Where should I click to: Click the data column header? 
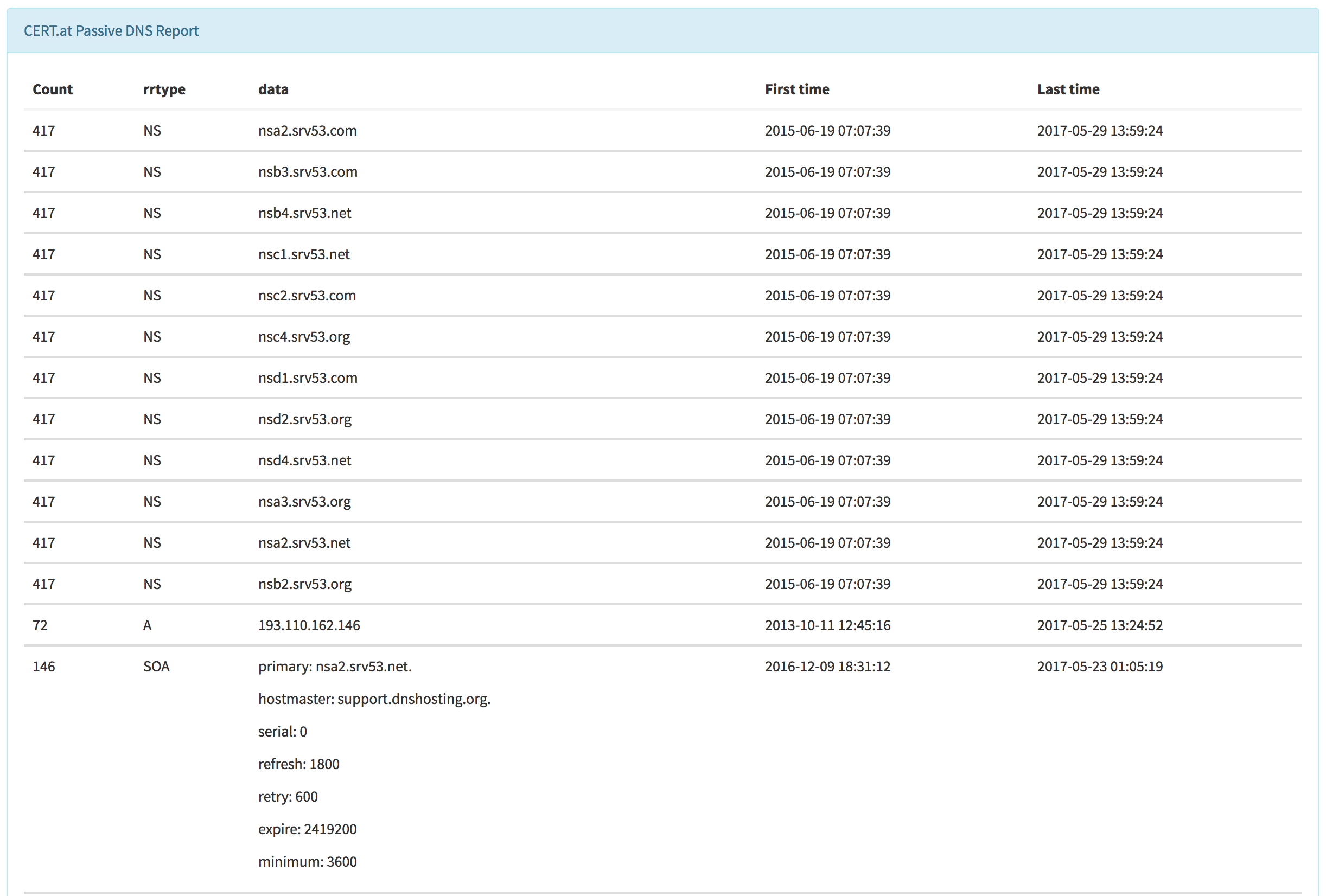pos(273,89)
